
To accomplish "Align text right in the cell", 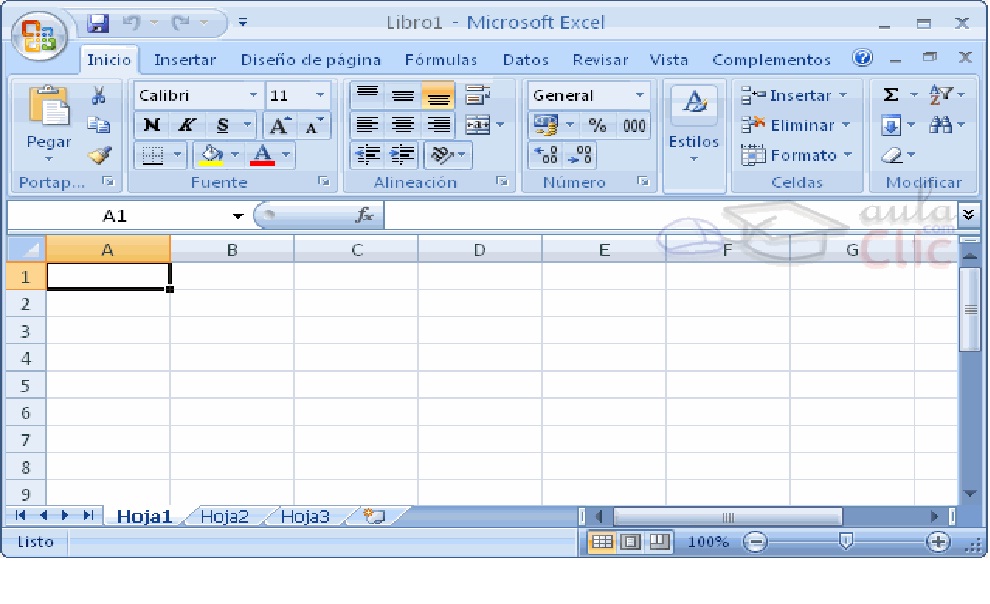I will (x=439, y=124).
